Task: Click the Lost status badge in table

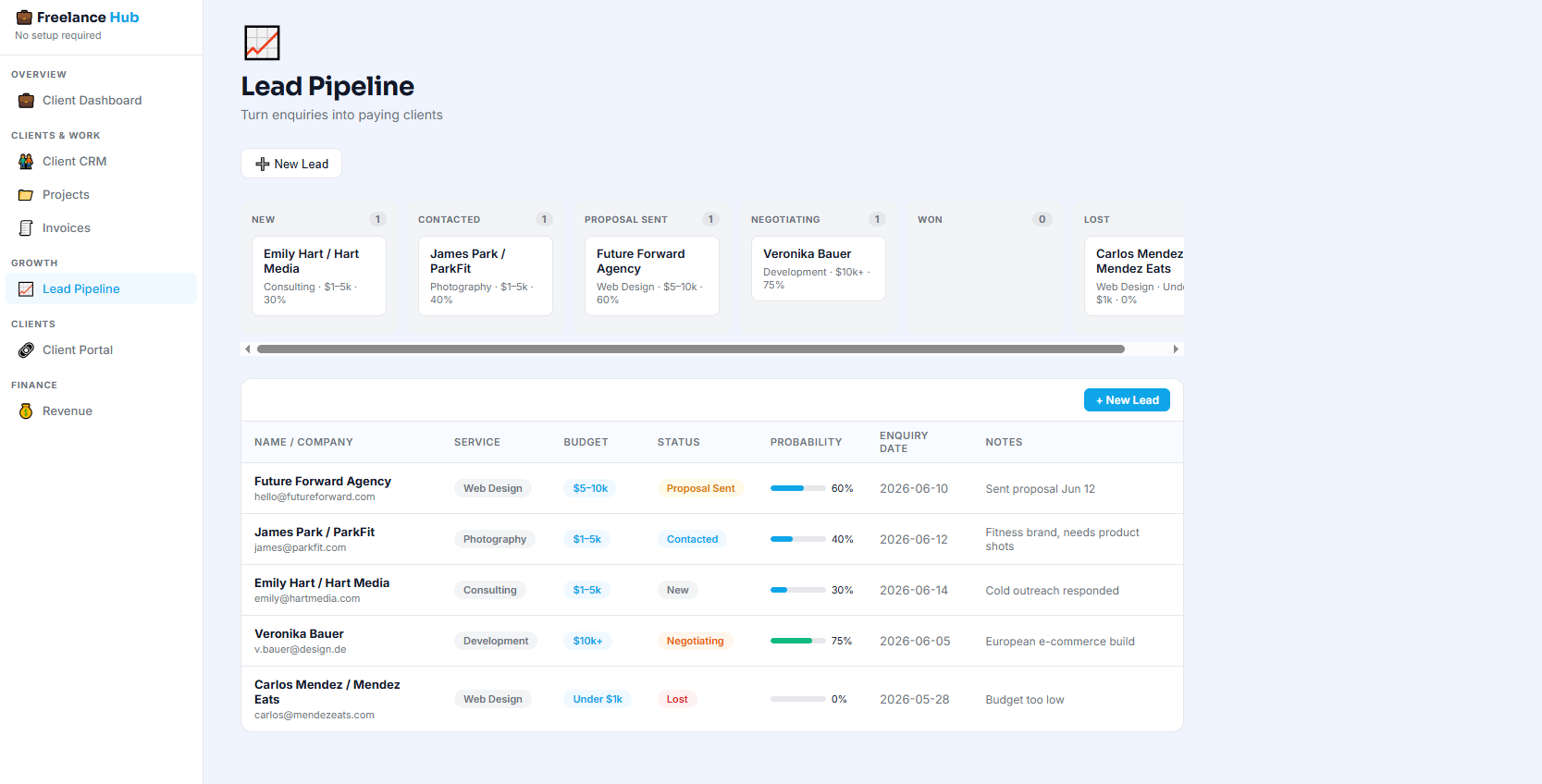Action: [678, 699]
